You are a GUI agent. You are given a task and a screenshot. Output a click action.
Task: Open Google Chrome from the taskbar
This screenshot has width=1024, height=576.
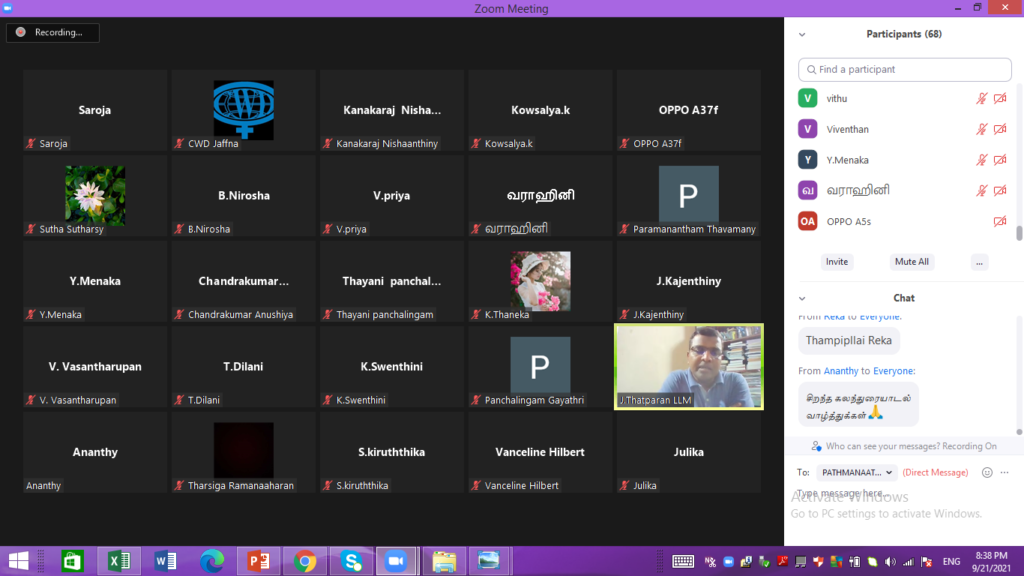(x=305, y=561)
